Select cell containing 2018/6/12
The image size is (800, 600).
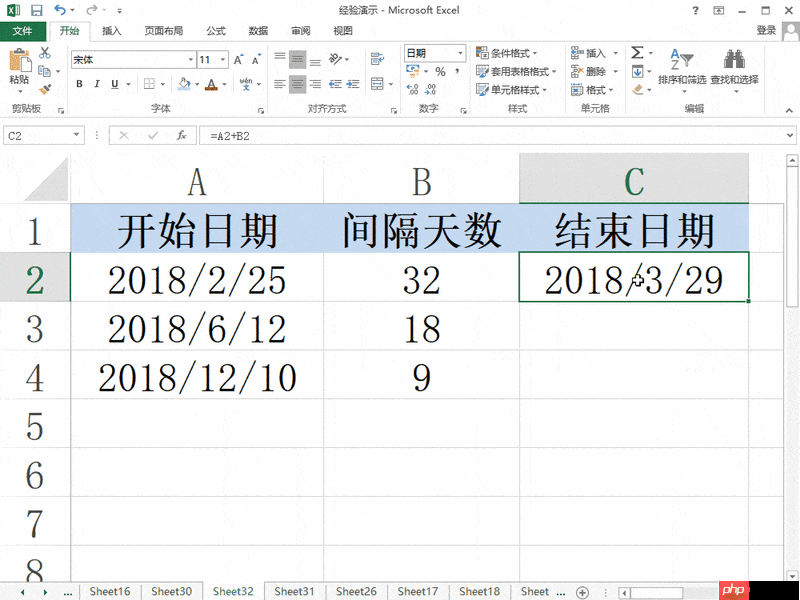(x=197, y=328)
